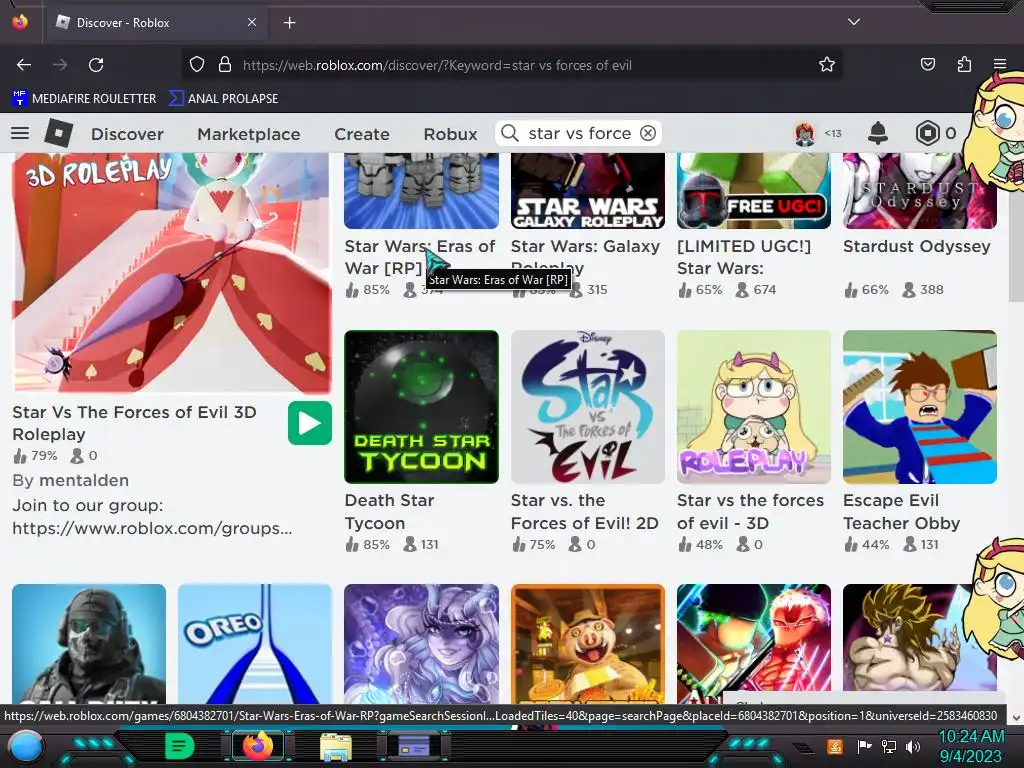Open Star vs the forces of evil - 3D thumbnail

[x=754, y=407]
